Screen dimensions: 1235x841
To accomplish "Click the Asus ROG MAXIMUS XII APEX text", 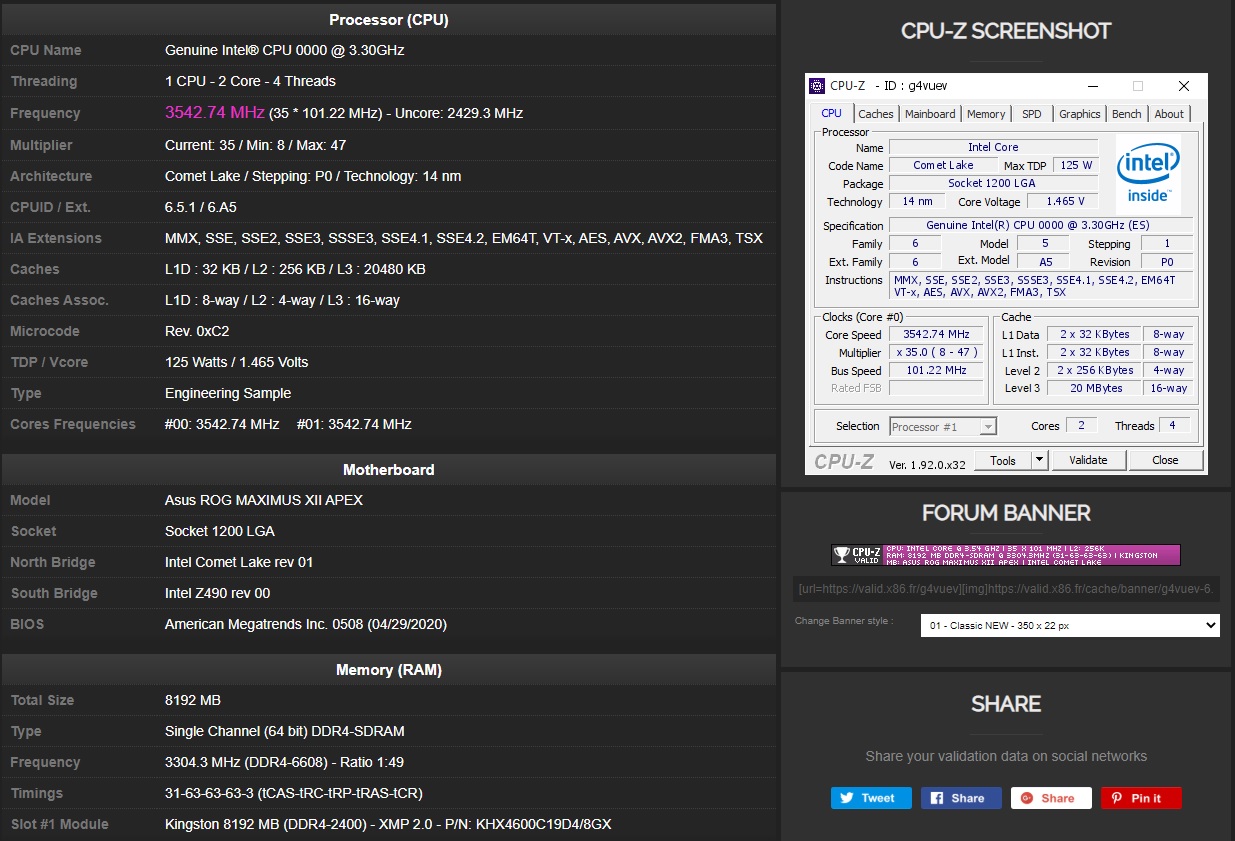I will (264, 500).
